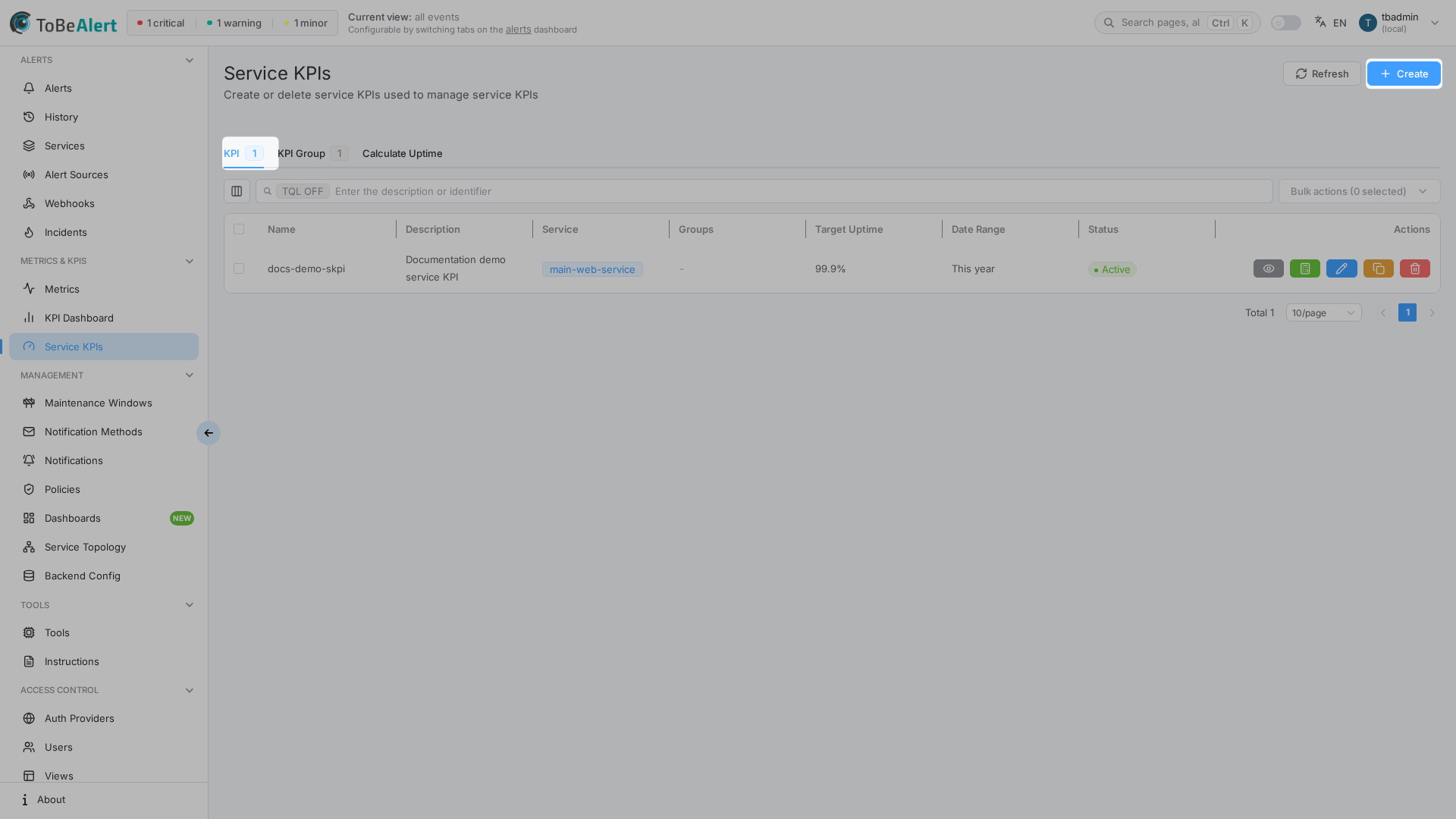Click the next page arrow
Image resolution: width=1456 pixels, height=819 pixels.
(x=1432, y=312)
